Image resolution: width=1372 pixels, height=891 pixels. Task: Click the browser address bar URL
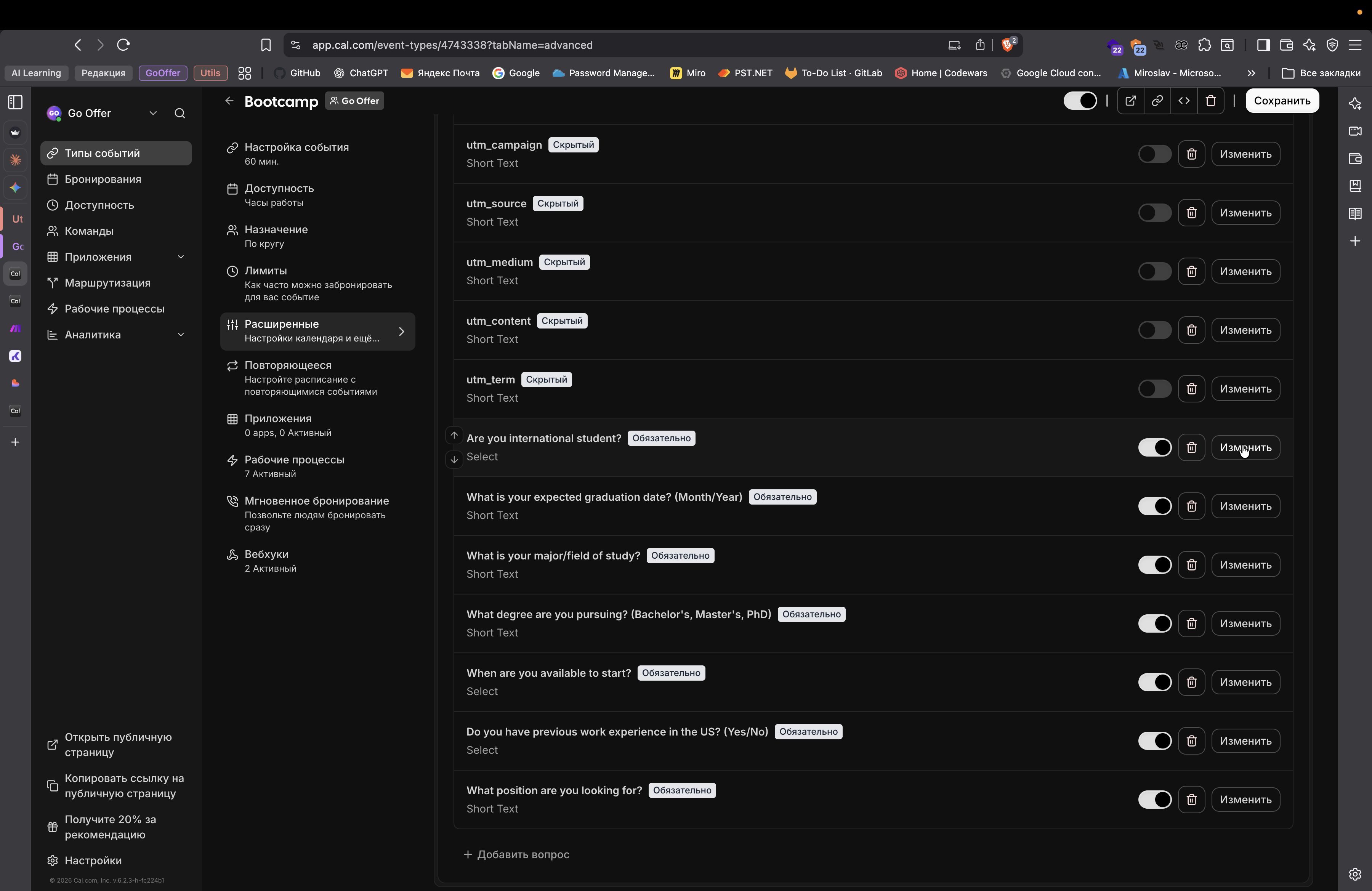[452, 45]
